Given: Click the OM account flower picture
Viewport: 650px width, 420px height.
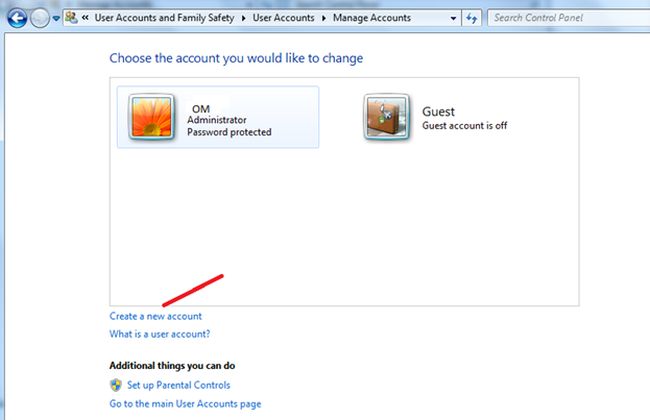Looking at the screenshot, I should coord(150,116).
